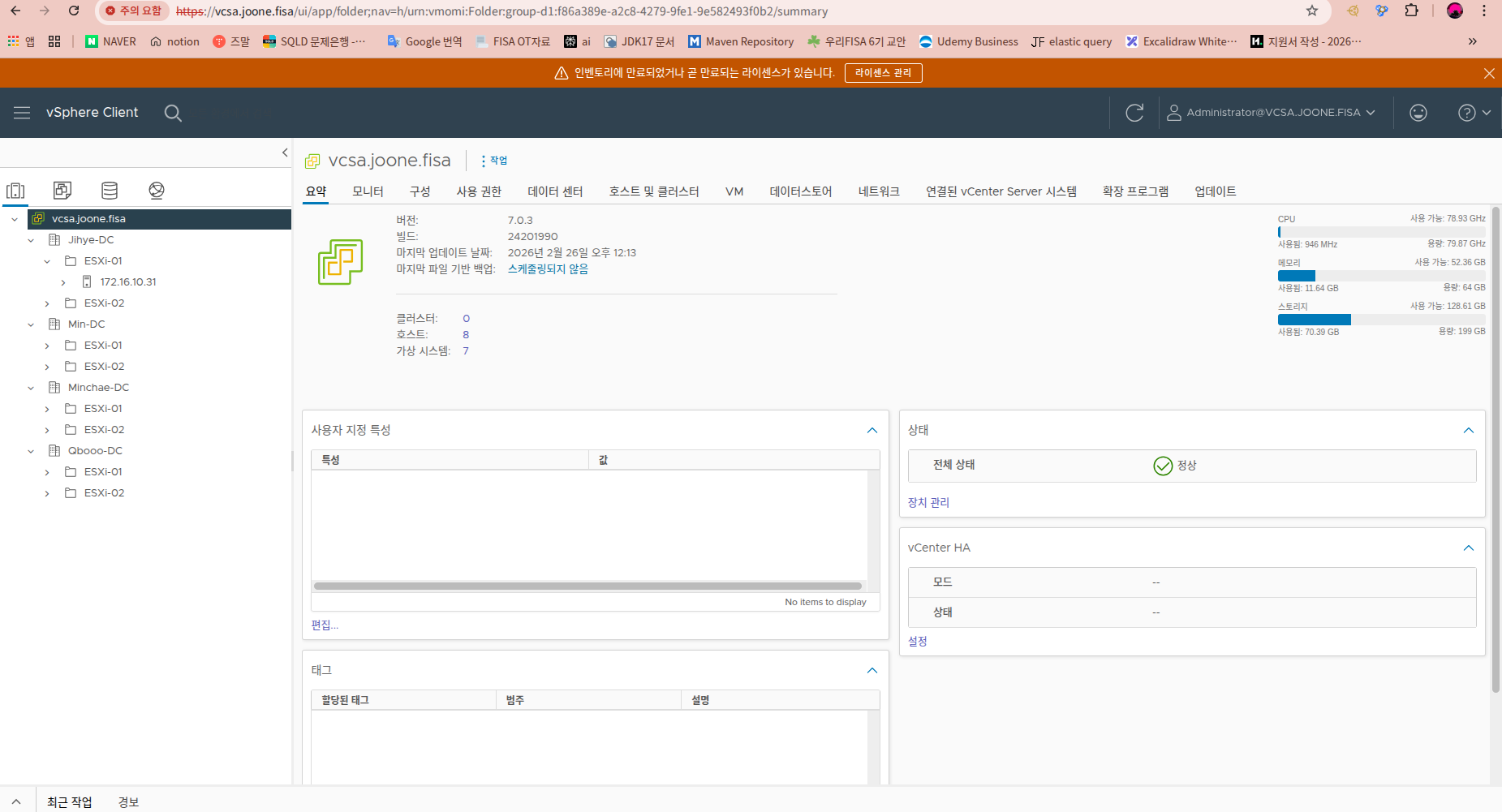Click the search magnifier icon
The width and height of the screenshot is (1502, 812).
click(x=173, y=113)
